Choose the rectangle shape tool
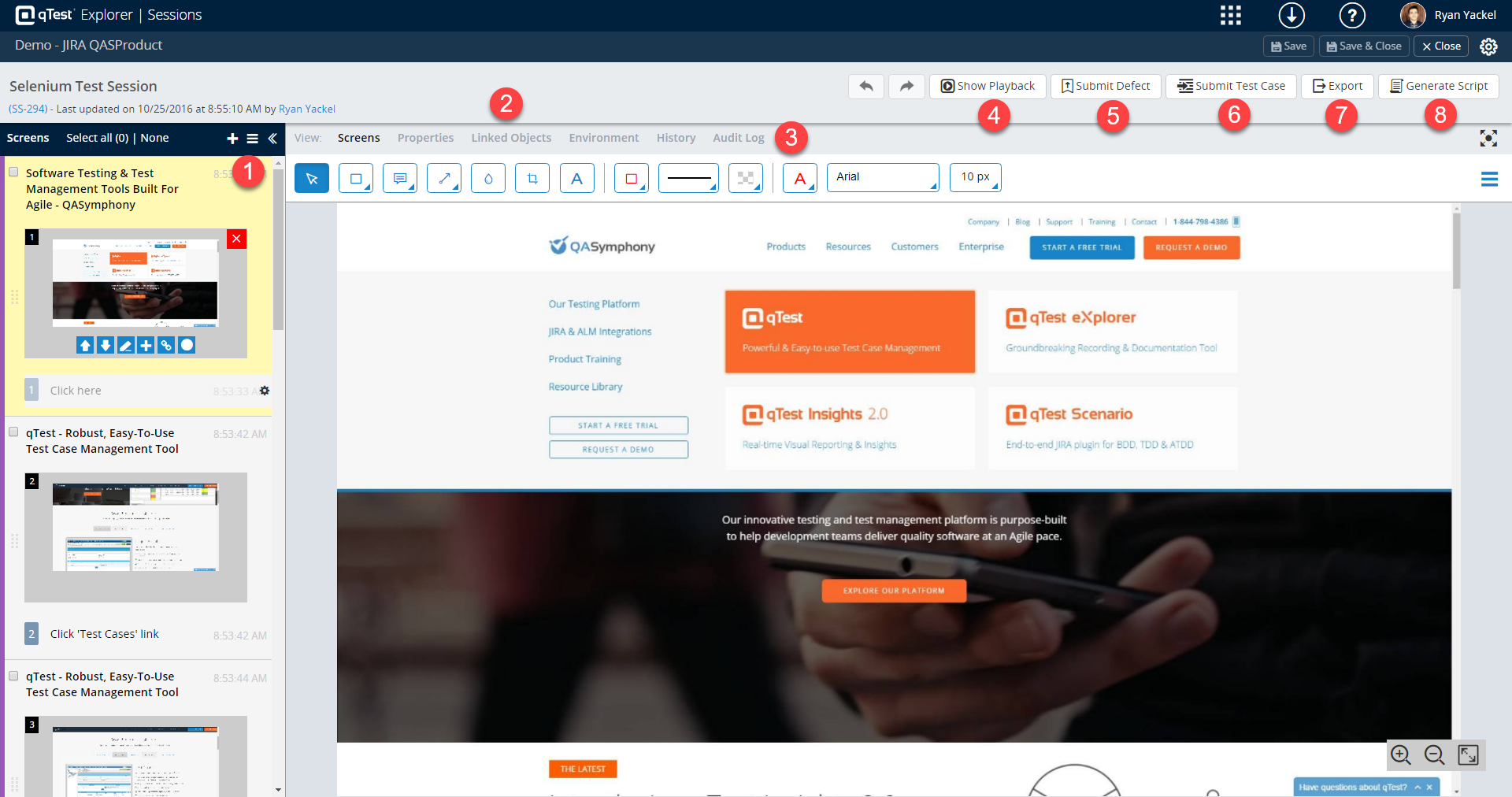1512x797 pixels. (356, 178)
